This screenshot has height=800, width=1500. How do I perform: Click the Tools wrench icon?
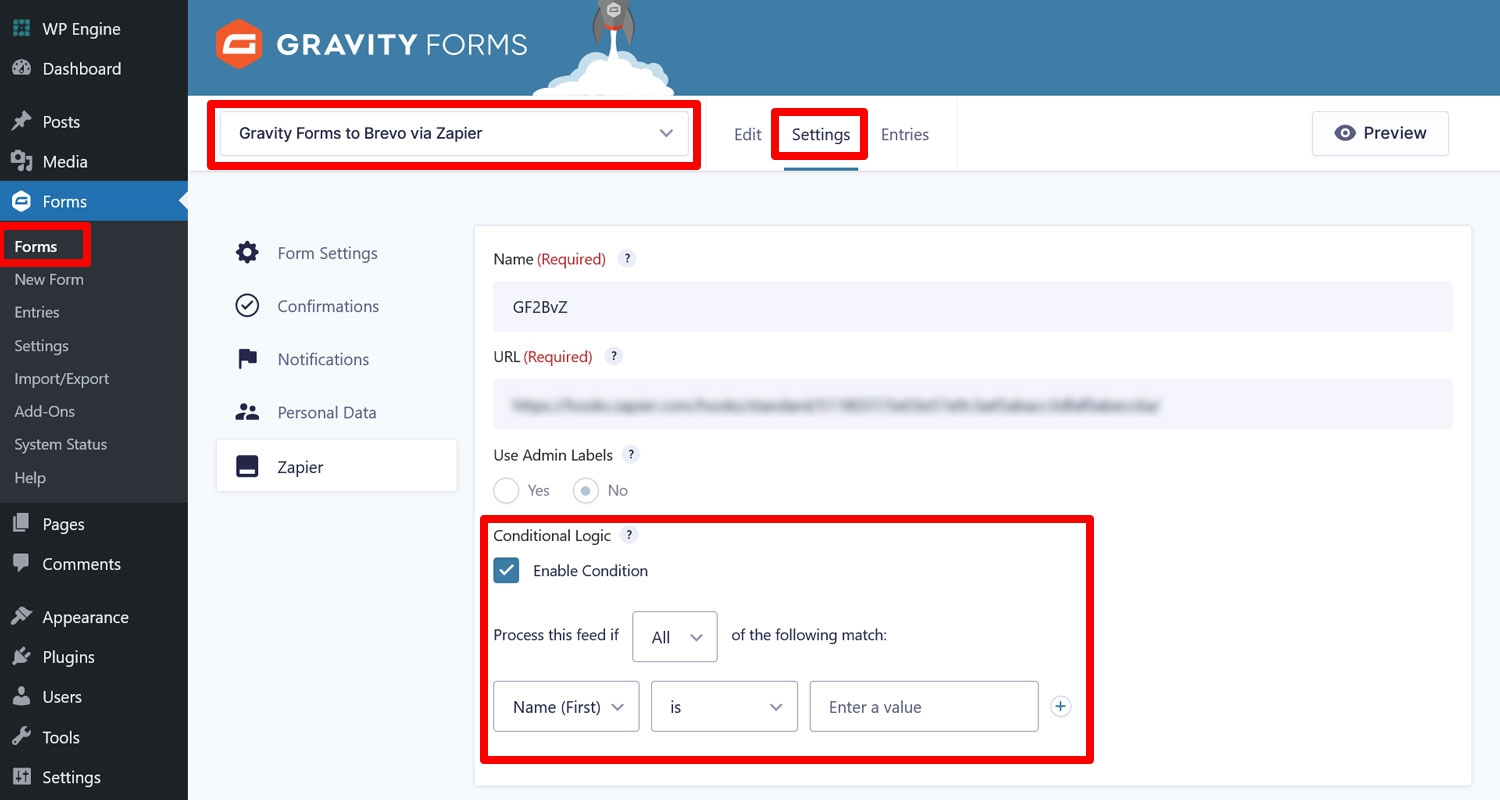point(21,737)
